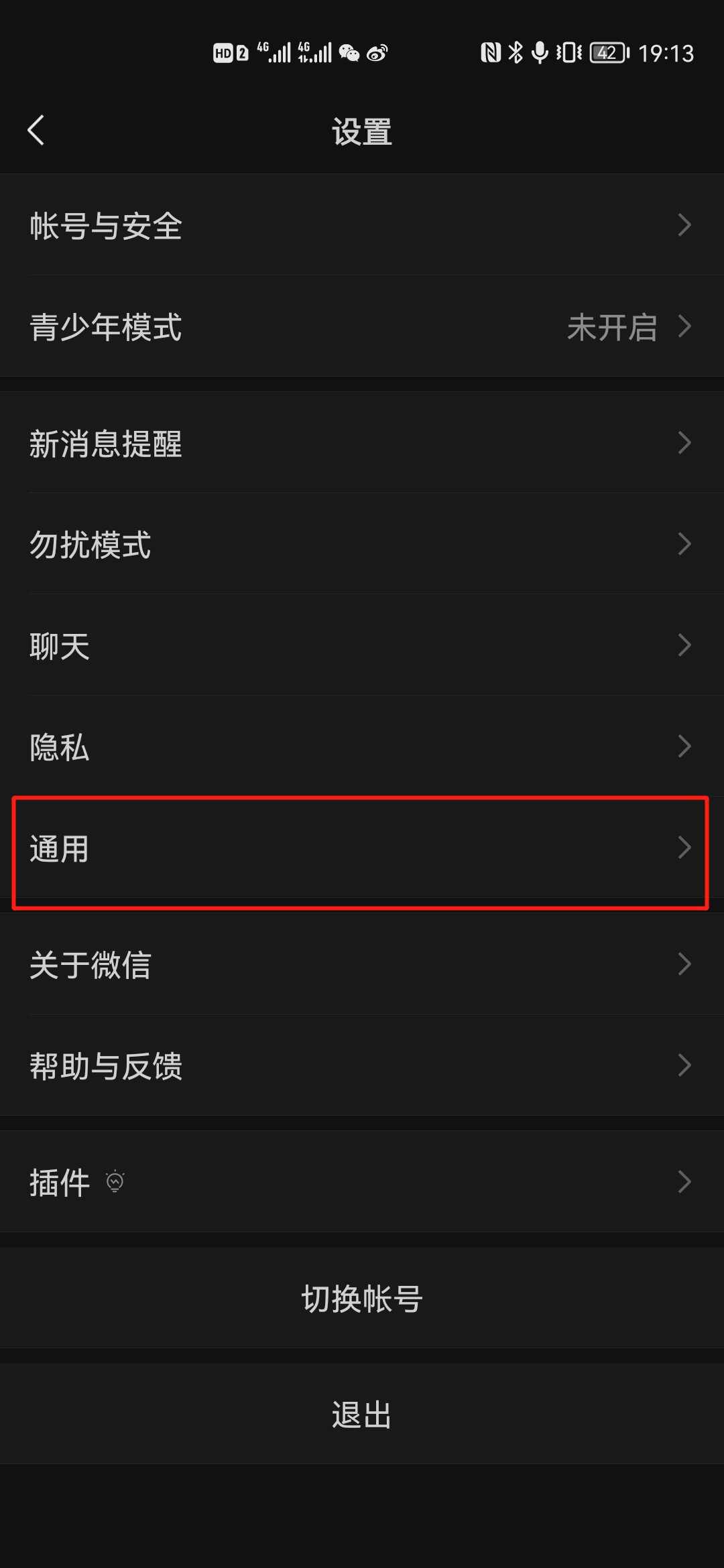
Task: Open 勿扰模式 settings
Action: (x=362, y=544)
